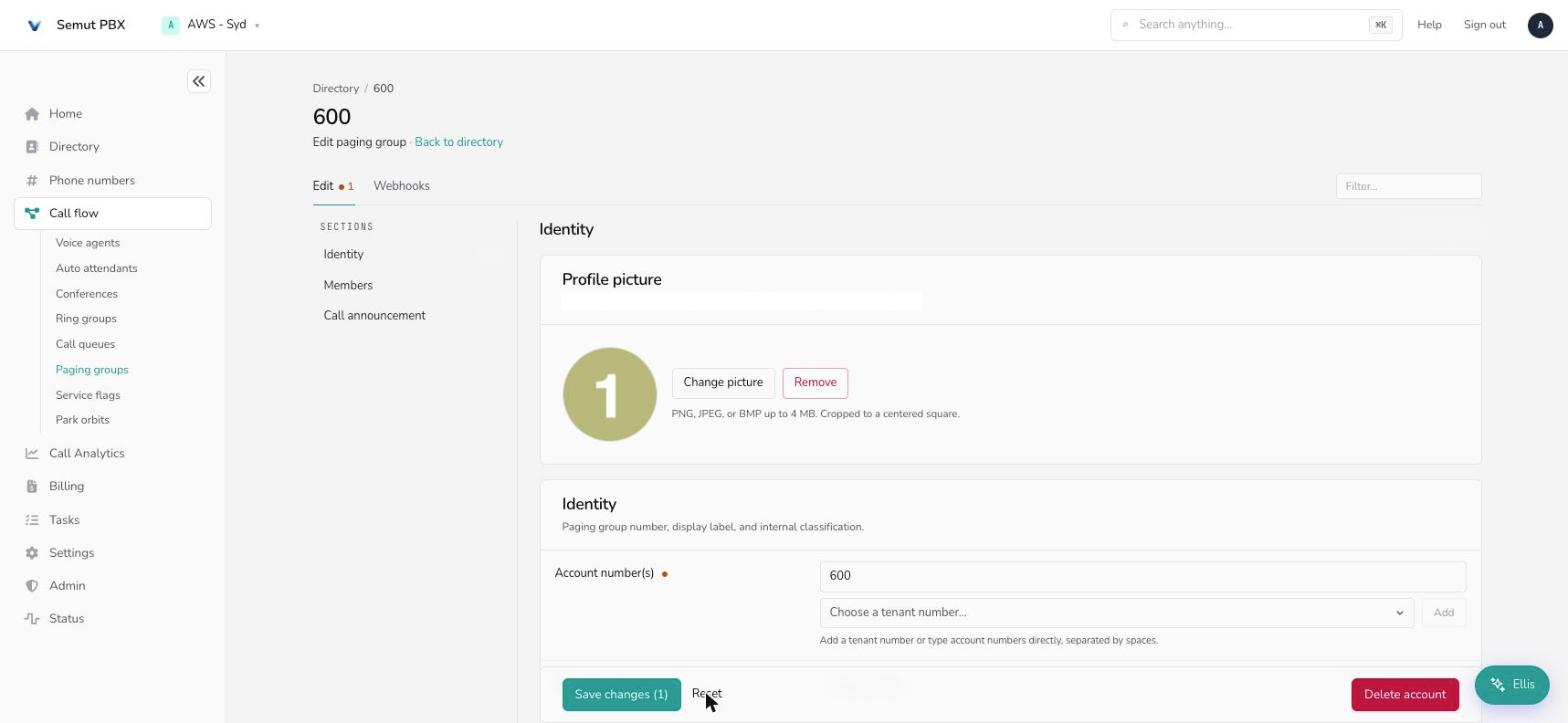Open the Billing icon in the sidebar
The image size is (1568, 723).
coord(32,486)
